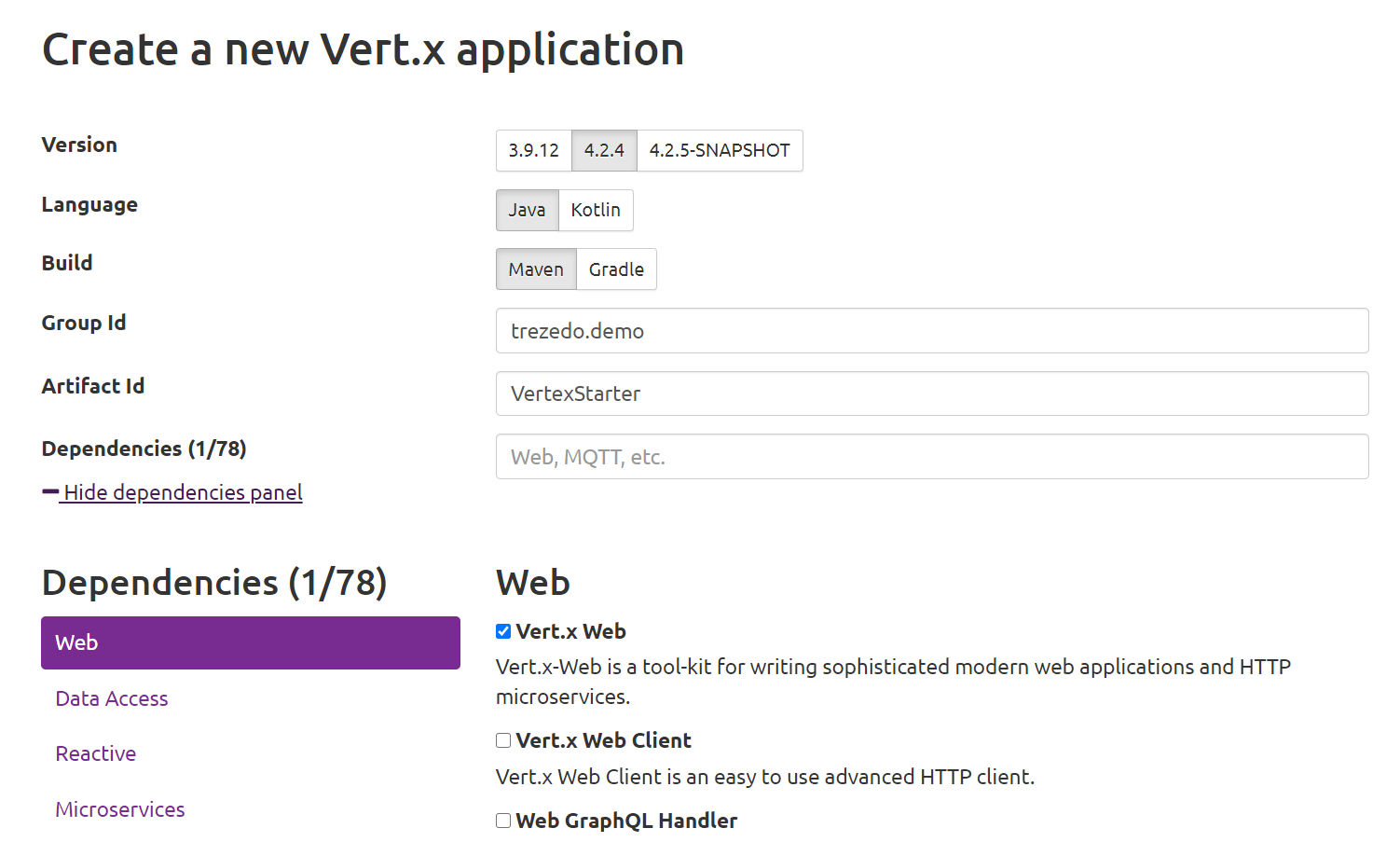Screen dimensions: 1400x842
Task: Select Kotlin as the language
Action: pos(596,210)
